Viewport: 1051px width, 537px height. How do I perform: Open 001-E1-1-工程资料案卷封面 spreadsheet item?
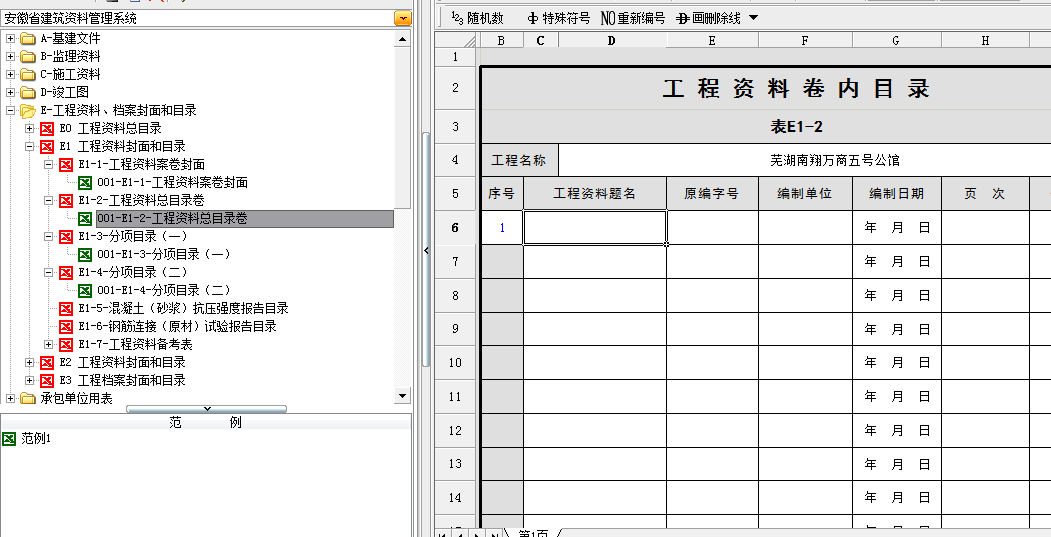[x=171, y=183]
